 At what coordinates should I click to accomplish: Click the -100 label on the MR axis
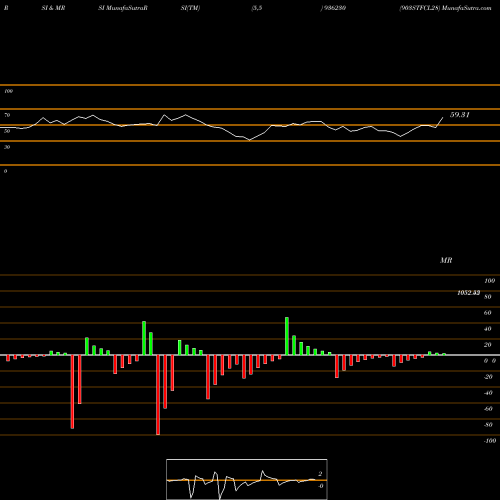coord(490,441)
